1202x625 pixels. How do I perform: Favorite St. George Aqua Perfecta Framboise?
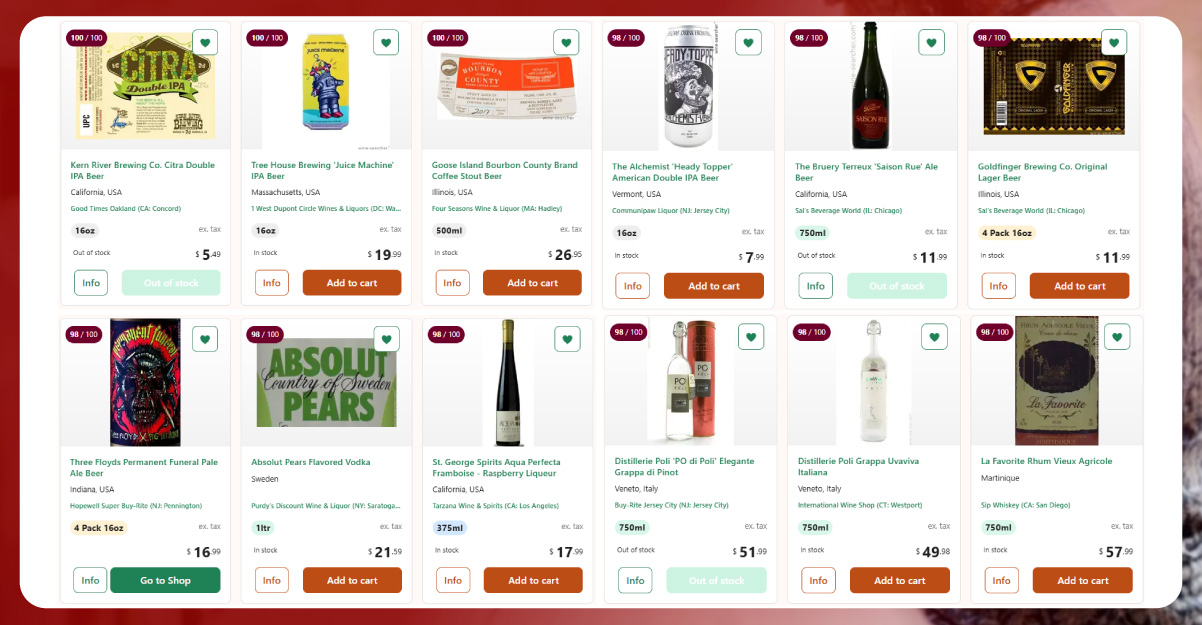(x=567, y=339)
